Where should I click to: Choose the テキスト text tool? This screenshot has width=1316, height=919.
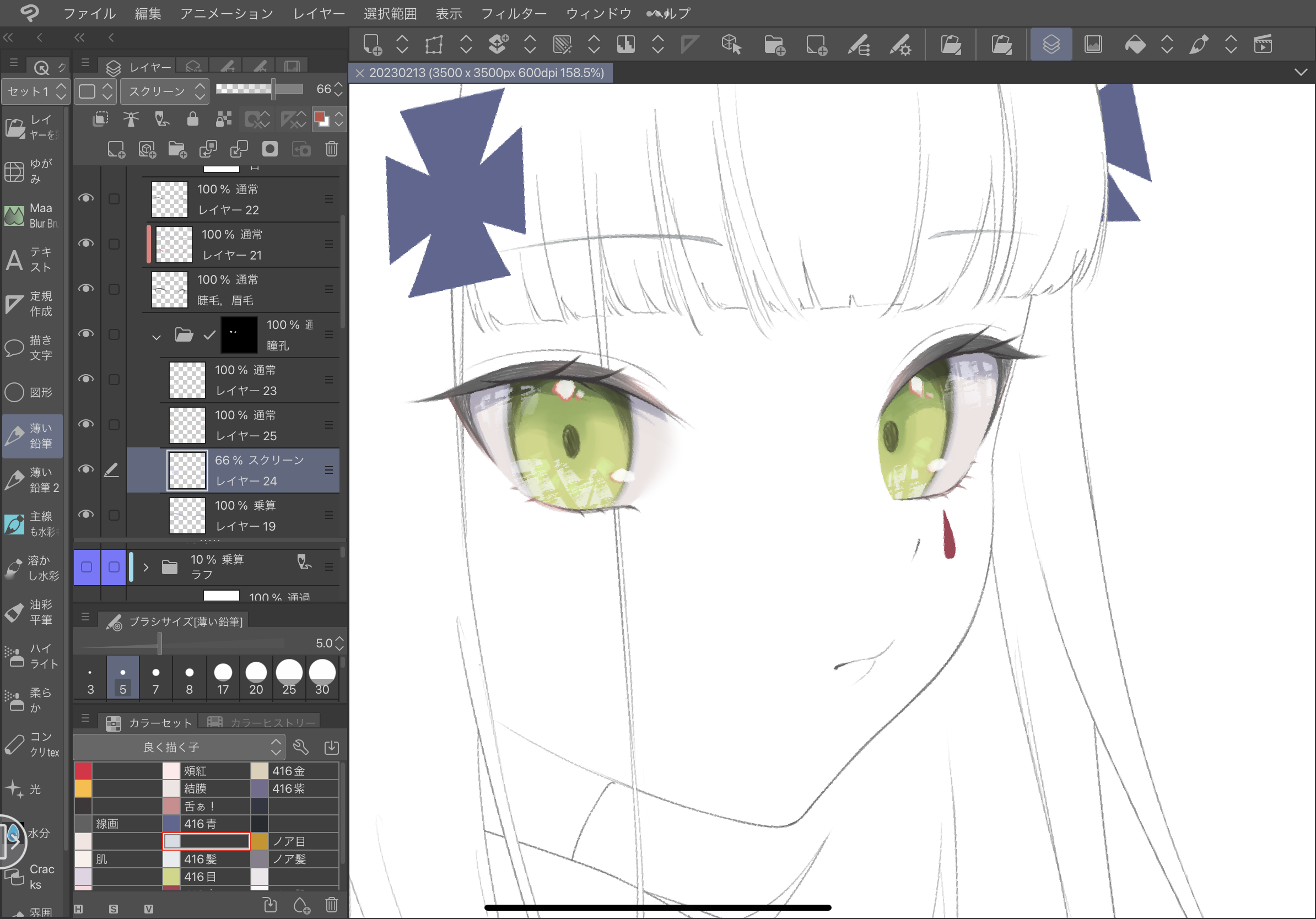tap(33, 260)
